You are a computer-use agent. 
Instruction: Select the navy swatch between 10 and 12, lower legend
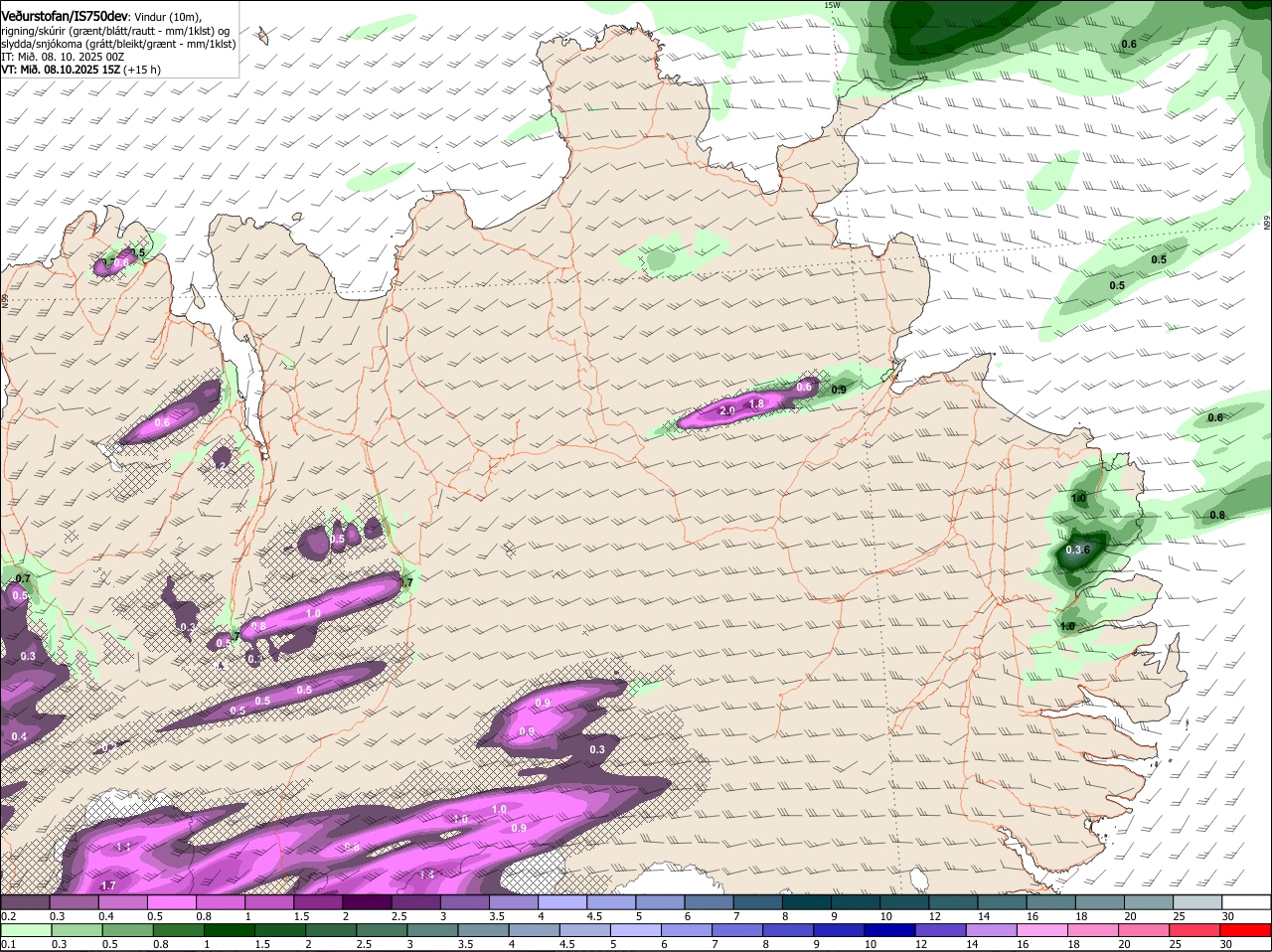pos(892,930)
